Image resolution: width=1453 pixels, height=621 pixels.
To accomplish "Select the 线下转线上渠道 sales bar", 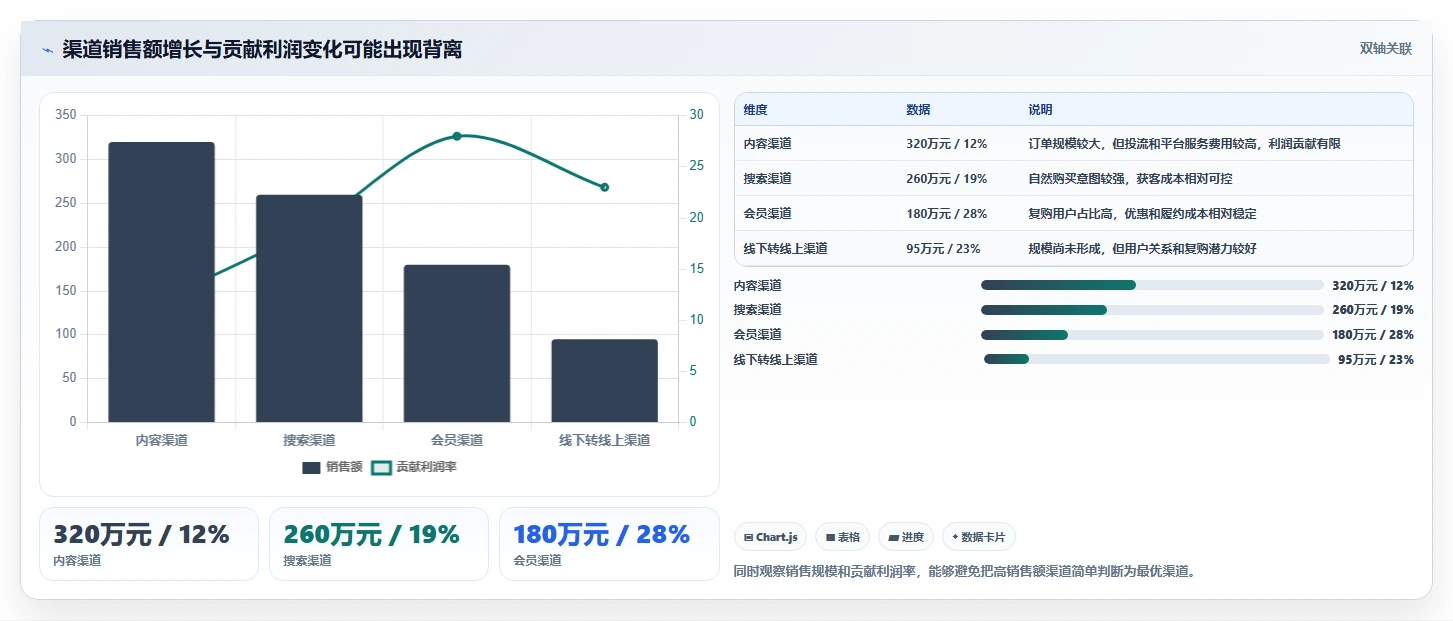I will pyautogui.click(x=604, y=380).
